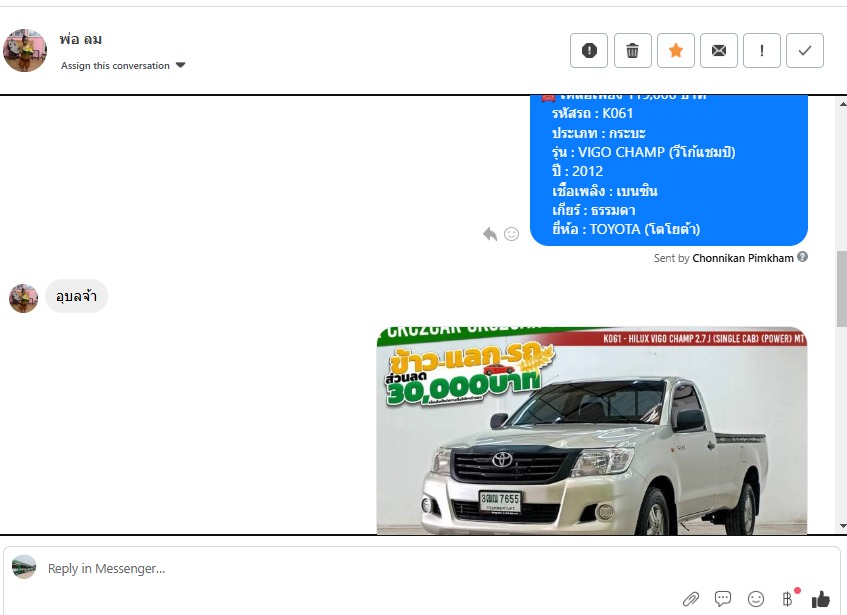Click the chat scrollbar thumb
This screenshot has width=847, height=615.
842,289
